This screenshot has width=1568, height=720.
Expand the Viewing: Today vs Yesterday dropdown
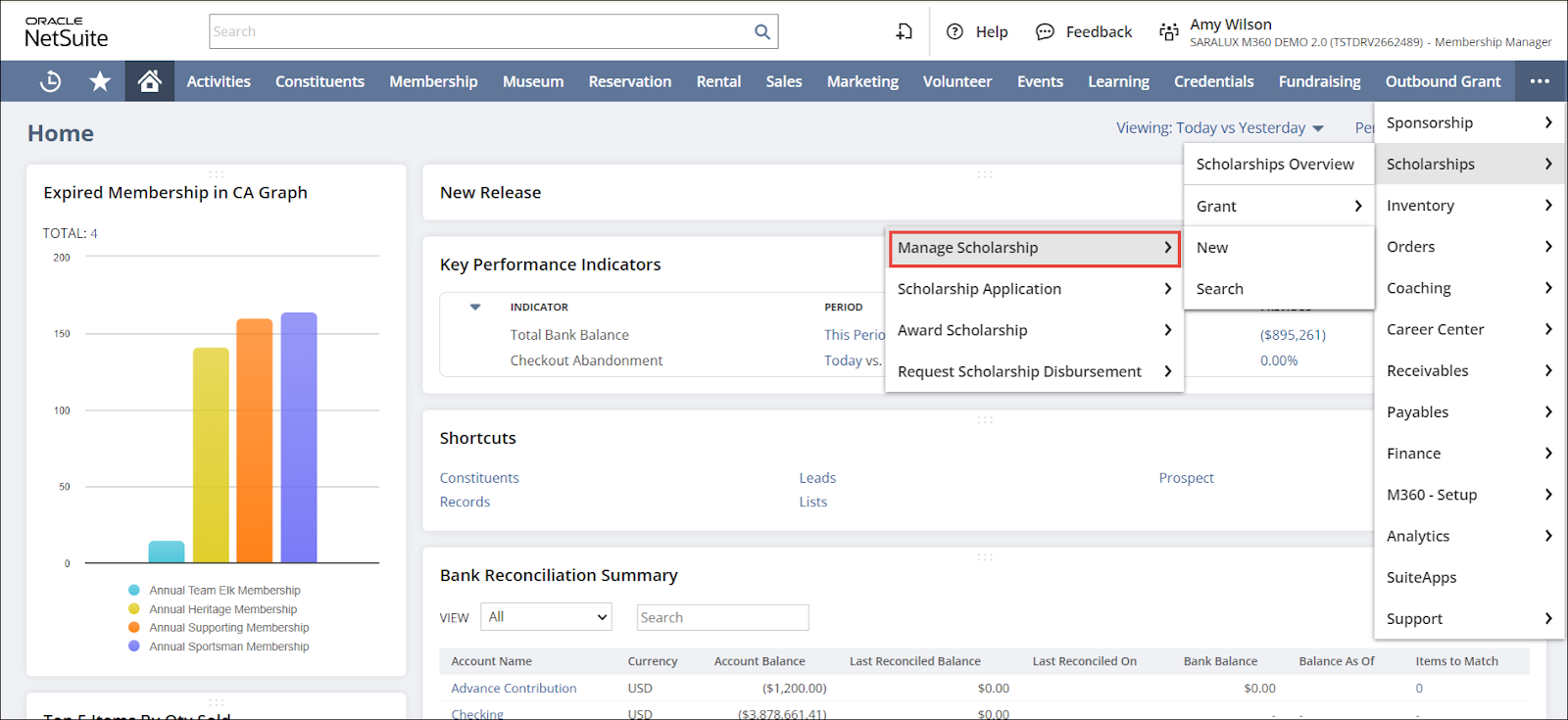[x=1220, y=128]
